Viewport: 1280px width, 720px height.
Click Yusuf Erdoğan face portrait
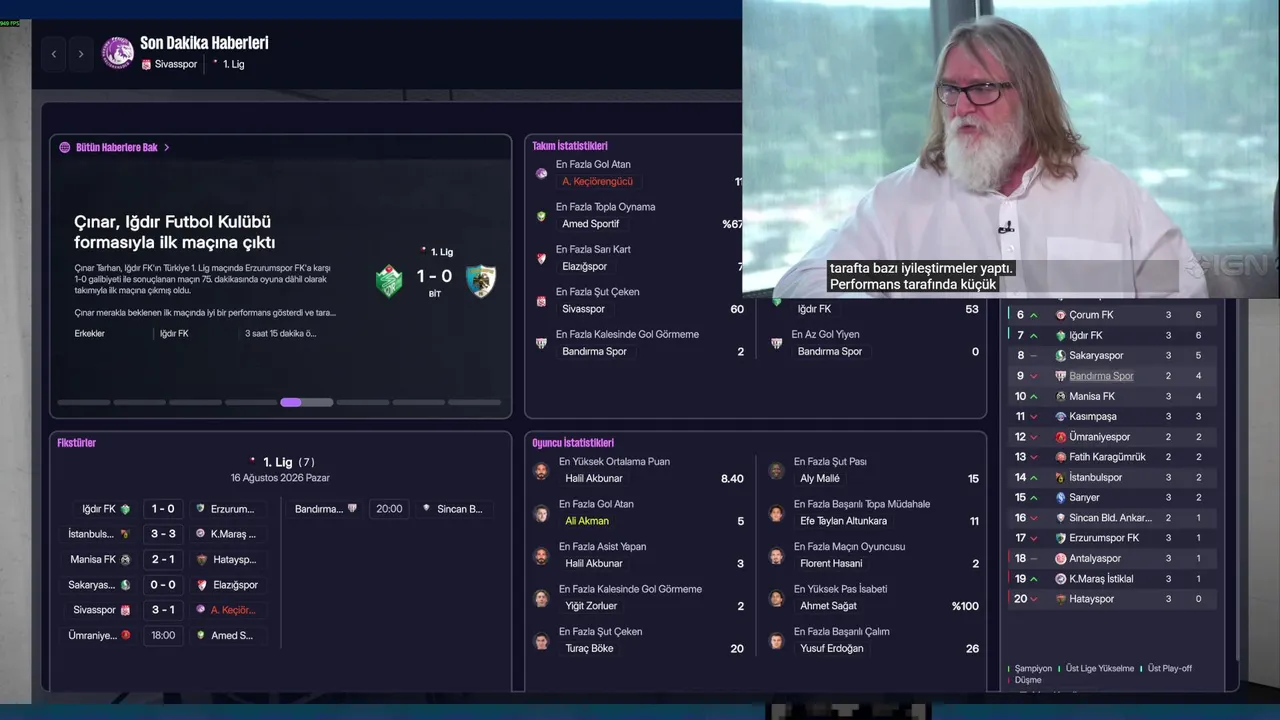click(776, 641)
